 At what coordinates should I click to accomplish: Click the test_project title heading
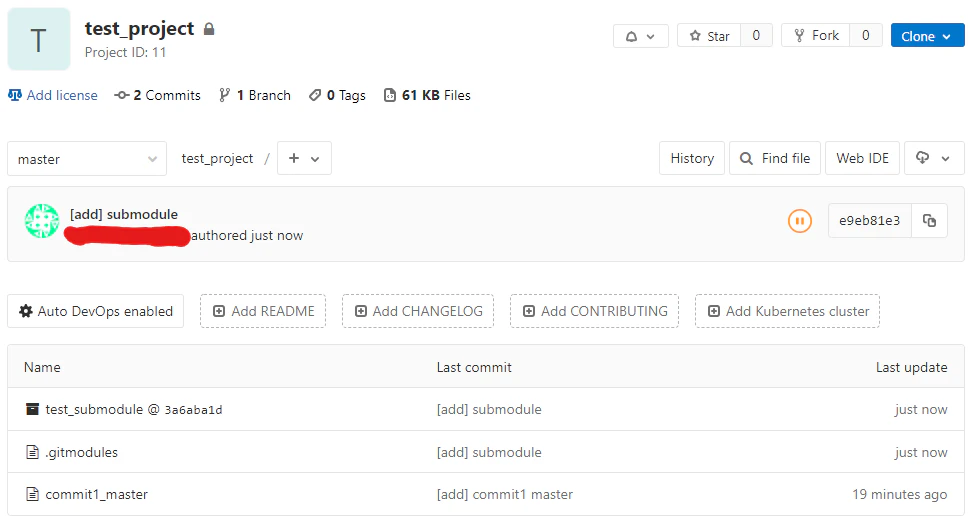139,29
